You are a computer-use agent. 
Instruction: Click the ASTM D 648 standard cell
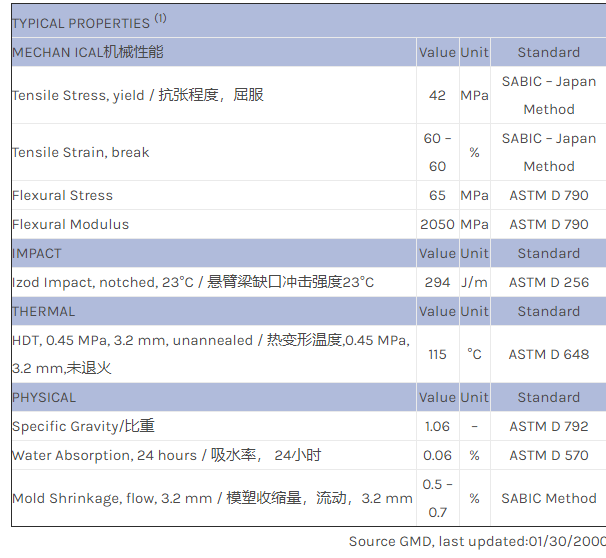coord(548,354)
